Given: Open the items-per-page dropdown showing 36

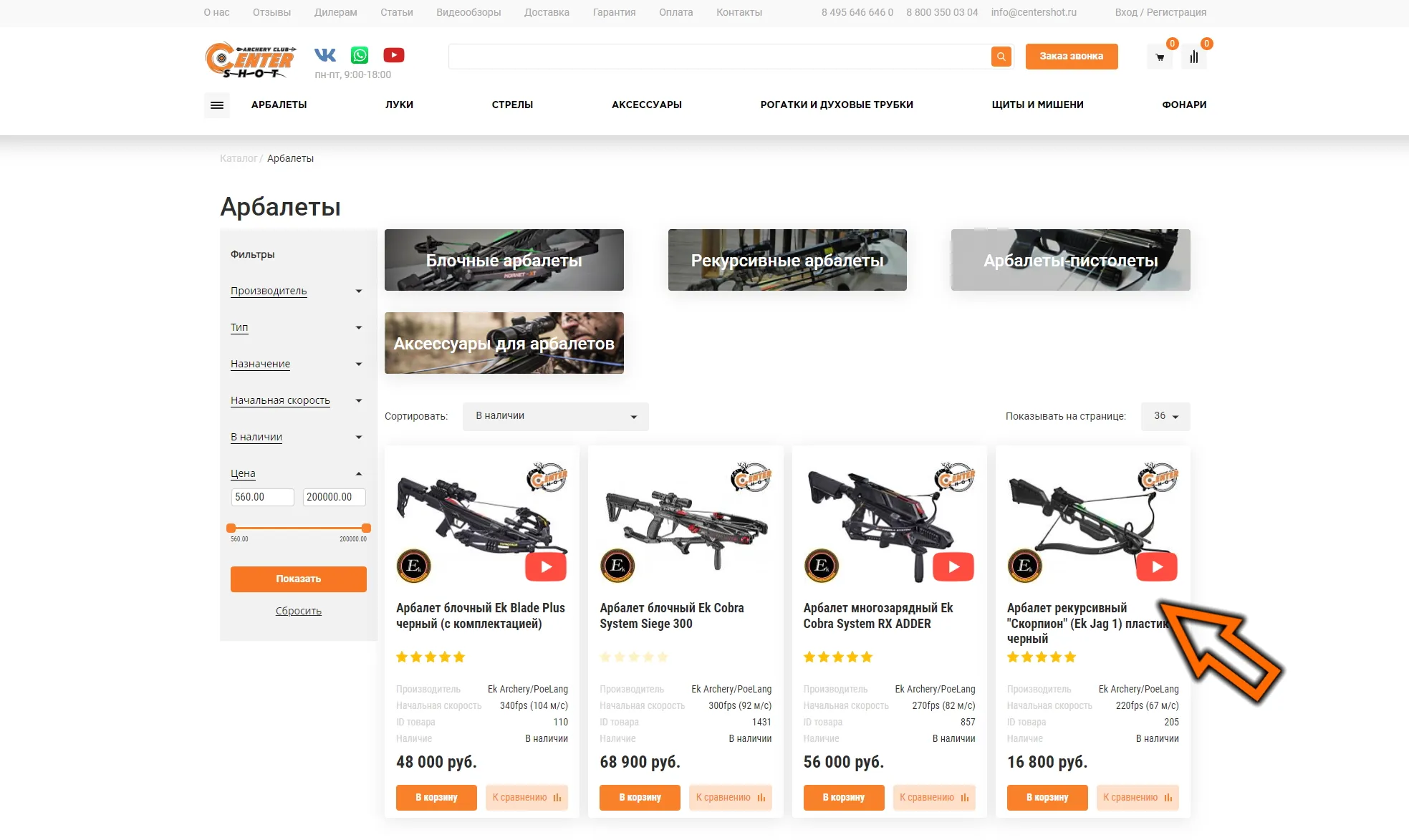Looking at the screenshot, I should coord(1165,417).
